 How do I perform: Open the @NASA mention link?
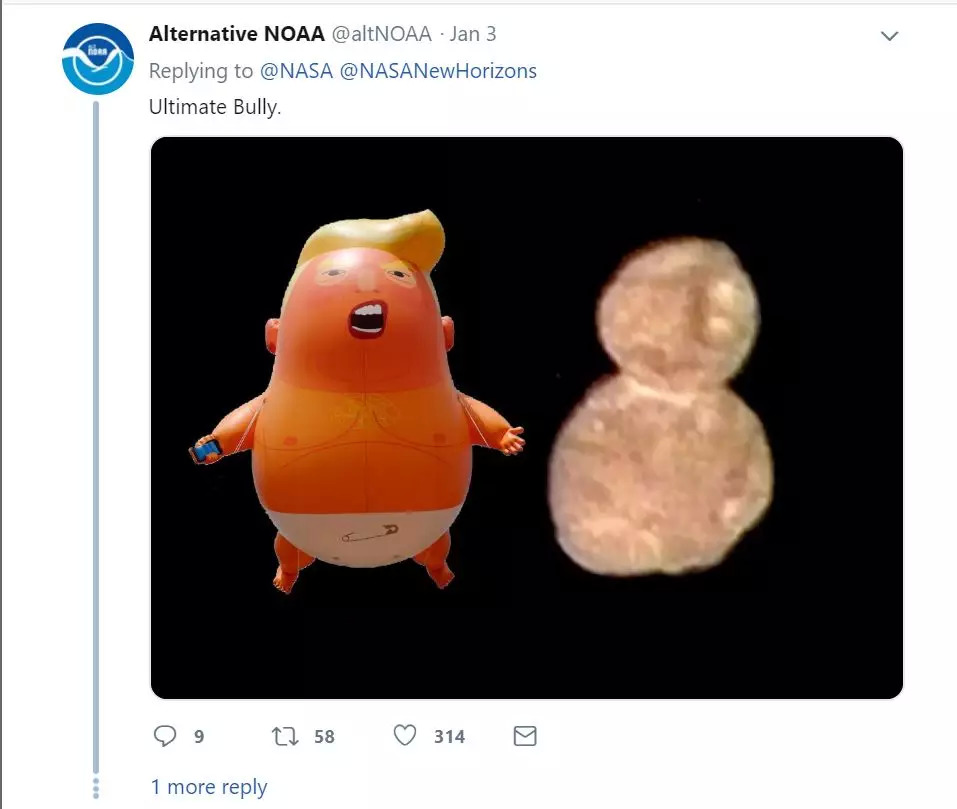click(x=296, y=71)
